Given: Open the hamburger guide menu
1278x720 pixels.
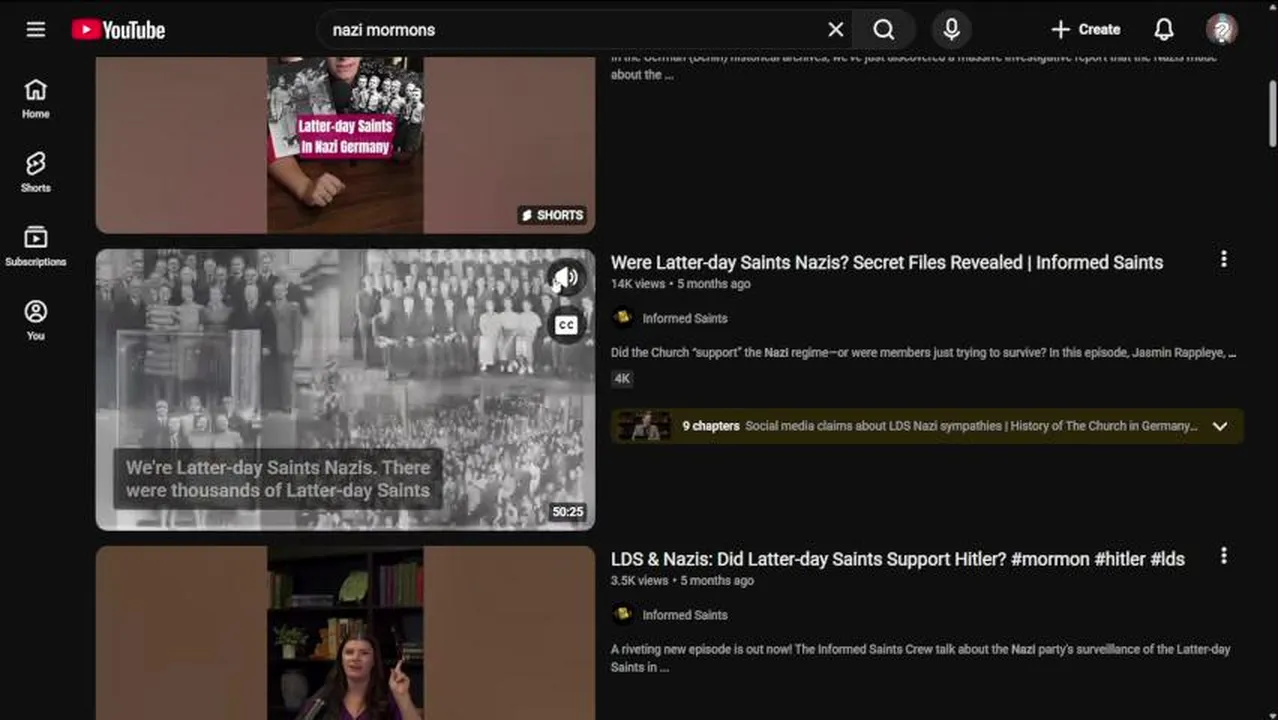Looking at the screenshot, I should pyautogui.click(x=36, y=30).
